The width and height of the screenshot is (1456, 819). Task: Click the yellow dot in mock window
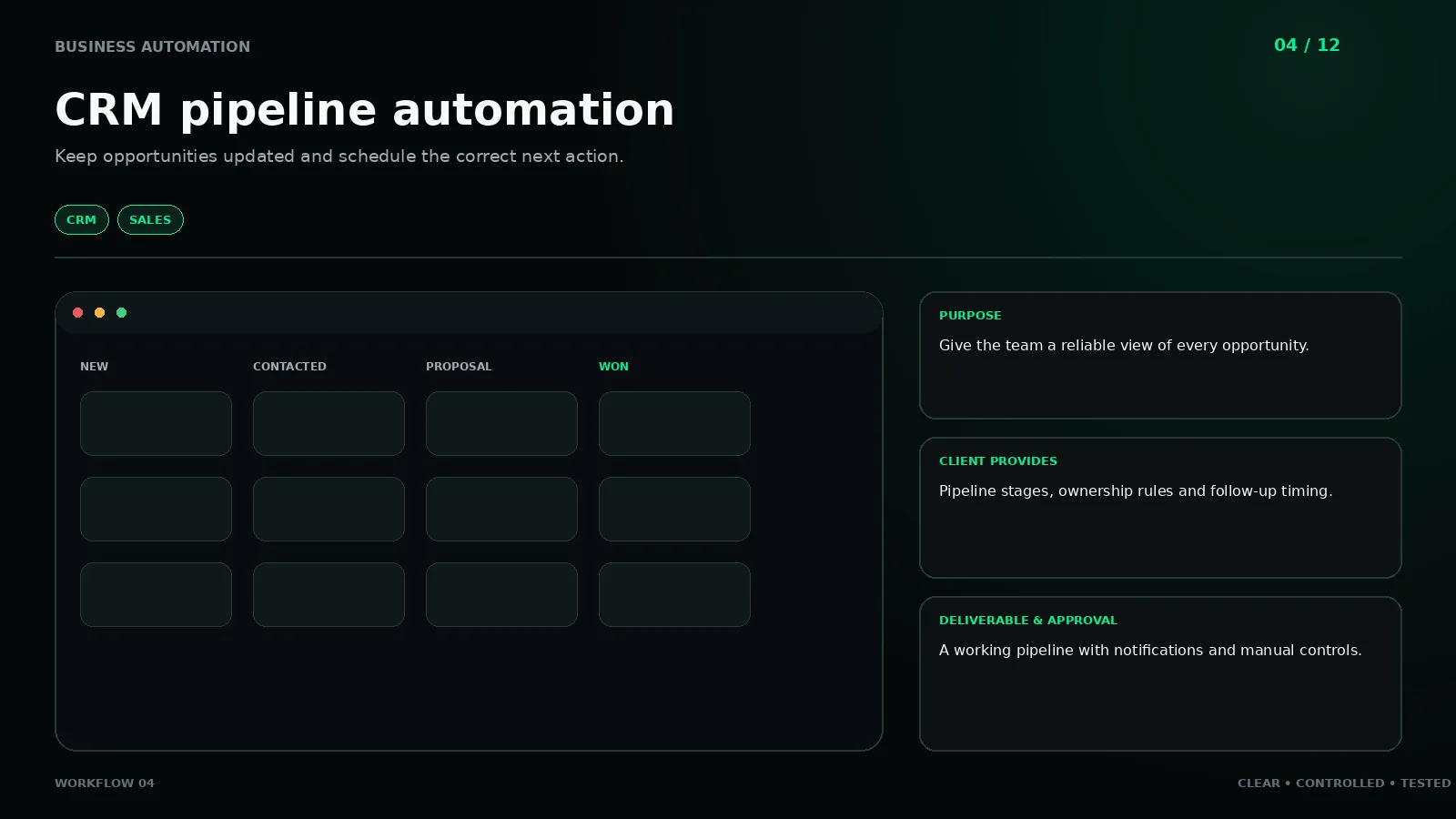99,312
